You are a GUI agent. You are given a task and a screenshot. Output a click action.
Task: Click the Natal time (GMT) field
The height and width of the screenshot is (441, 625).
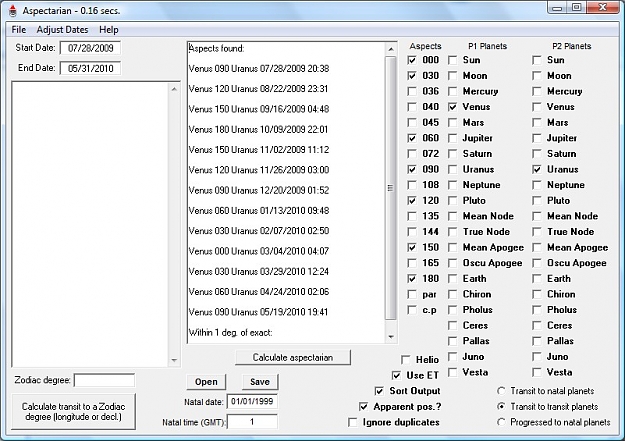pos(252,422)
